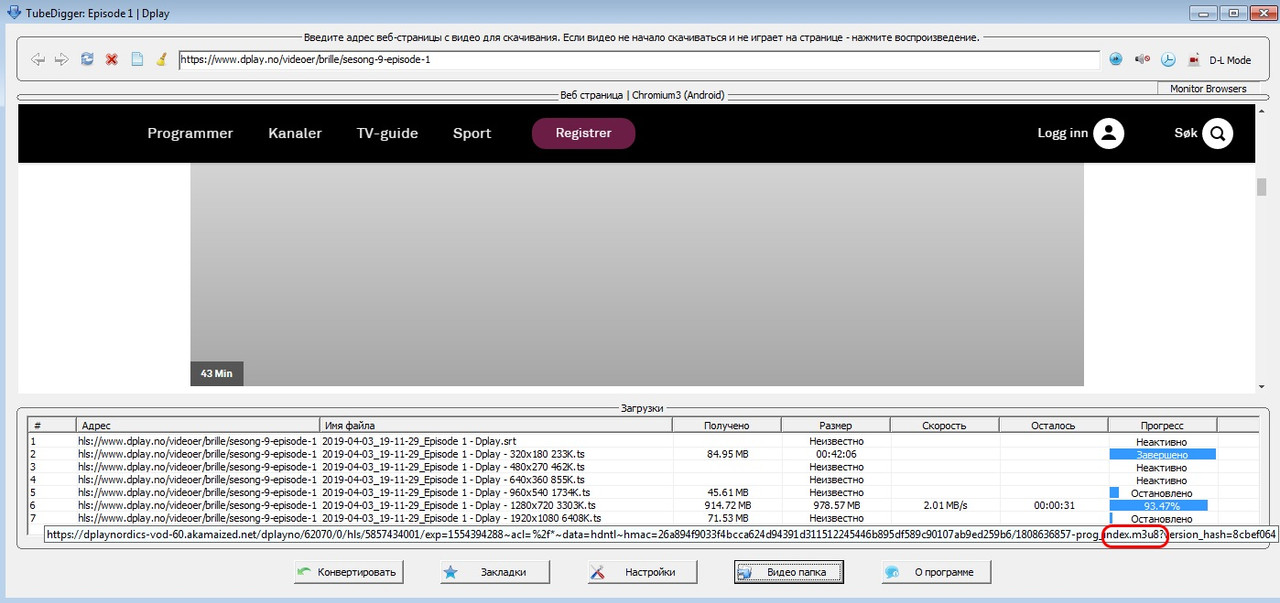Click the red recorder icon by D-L Mode

[x=1193, y=60]
